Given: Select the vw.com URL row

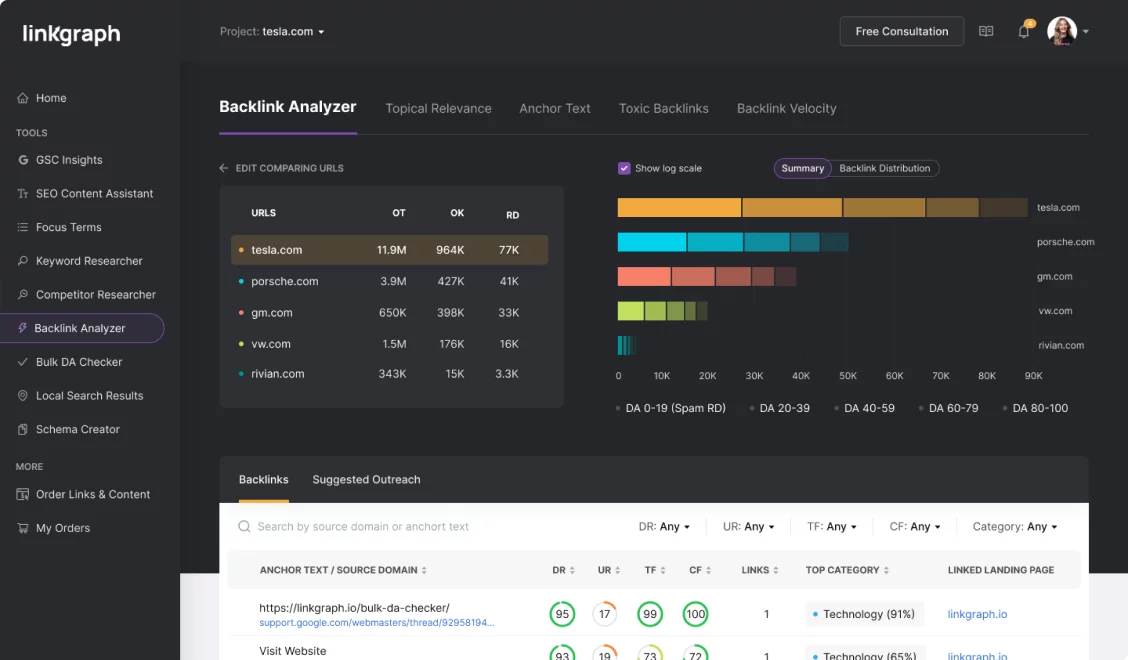Looking at the screenshot, I should point(389,344).
